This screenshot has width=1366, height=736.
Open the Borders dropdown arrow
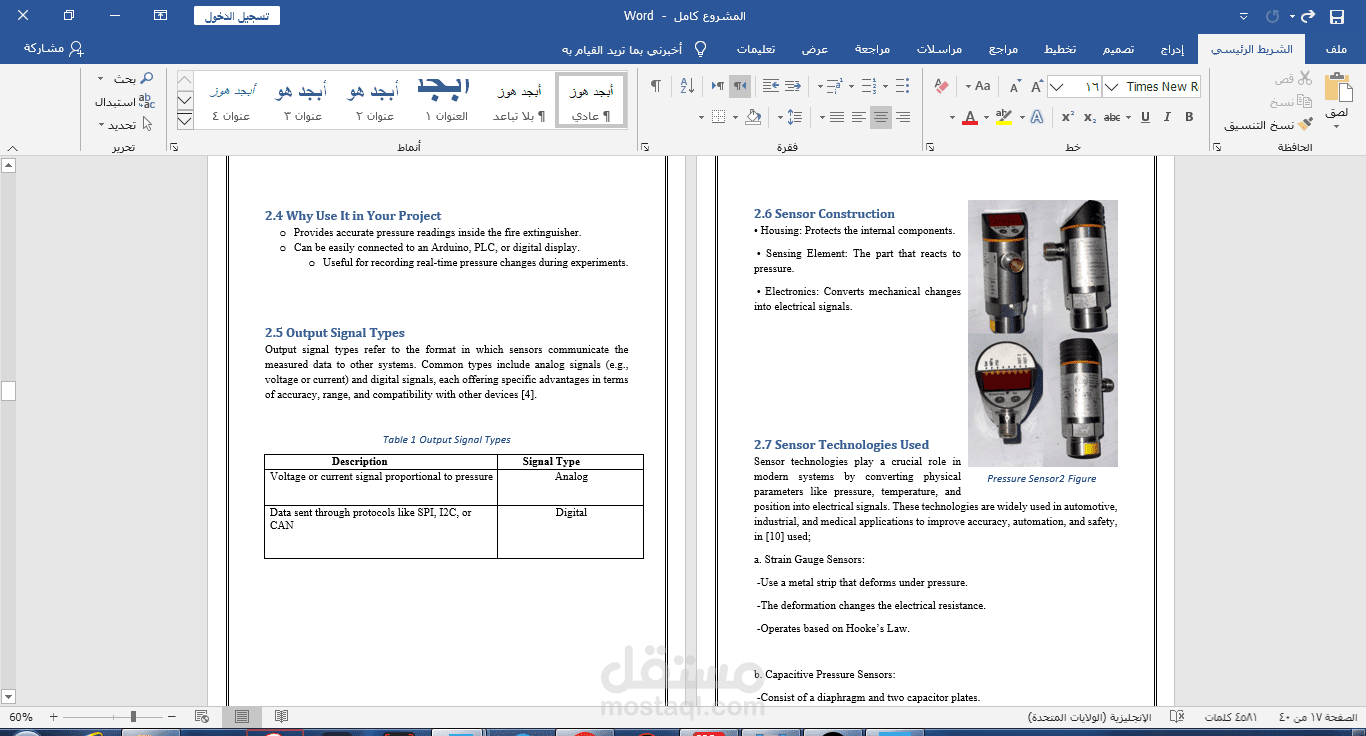click(703, 118)
